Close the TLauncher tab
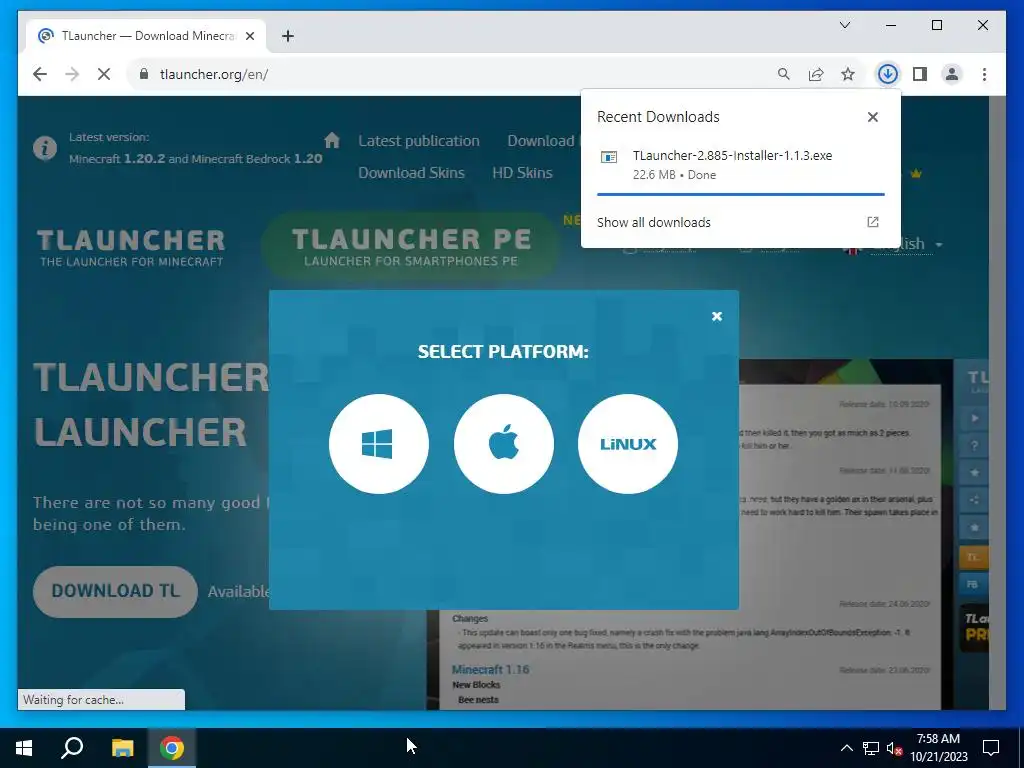 pos(249,36)
